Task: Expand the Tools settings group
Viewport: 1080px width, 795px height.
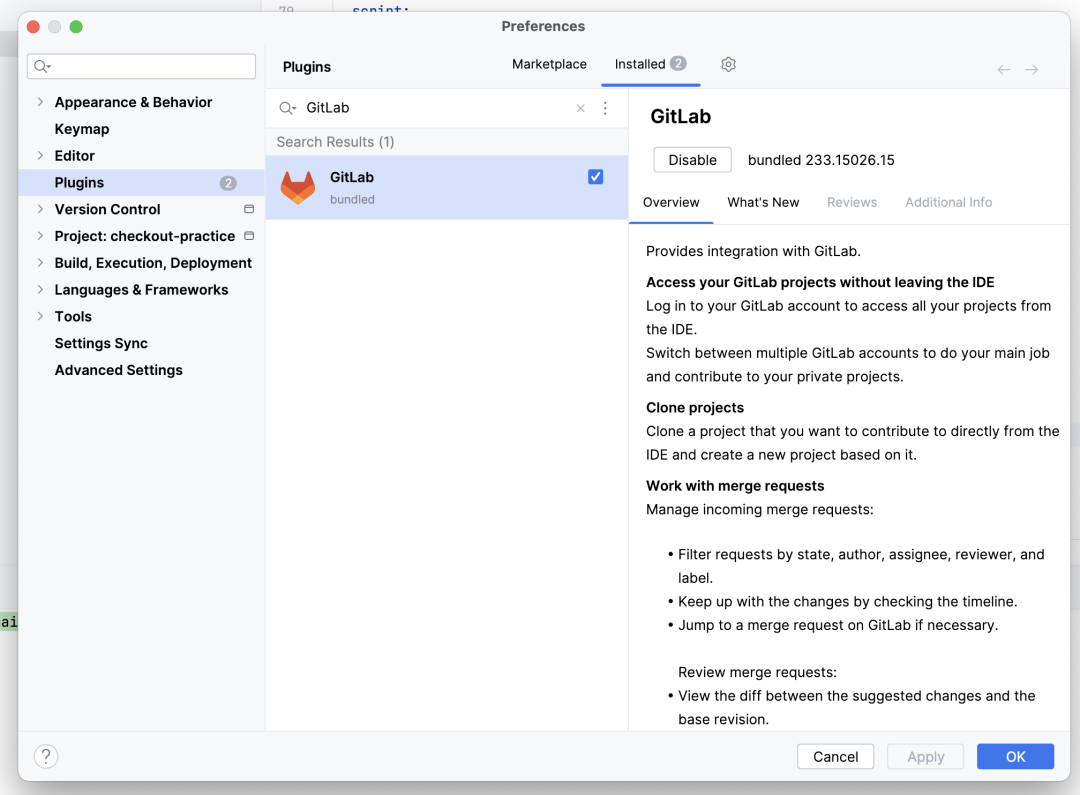Action: pos(40,316)
